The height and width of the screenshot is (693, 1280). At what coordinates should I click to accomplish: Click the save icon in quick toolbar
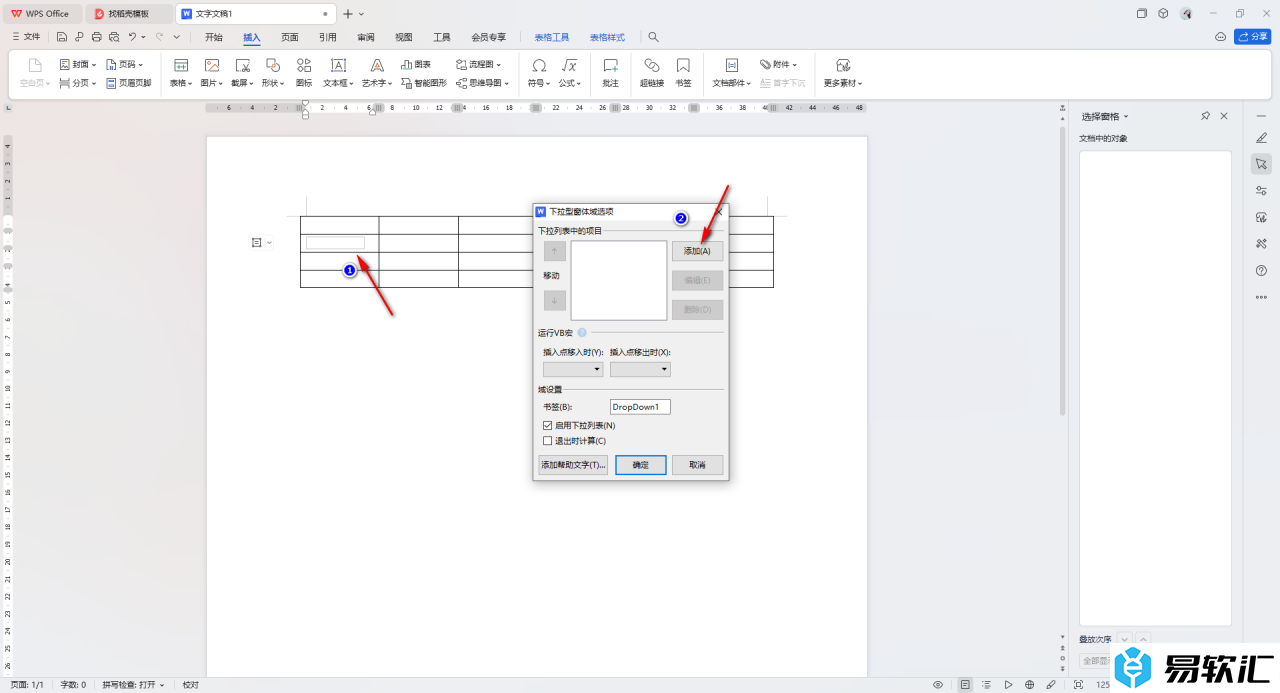tap(62, 37)
